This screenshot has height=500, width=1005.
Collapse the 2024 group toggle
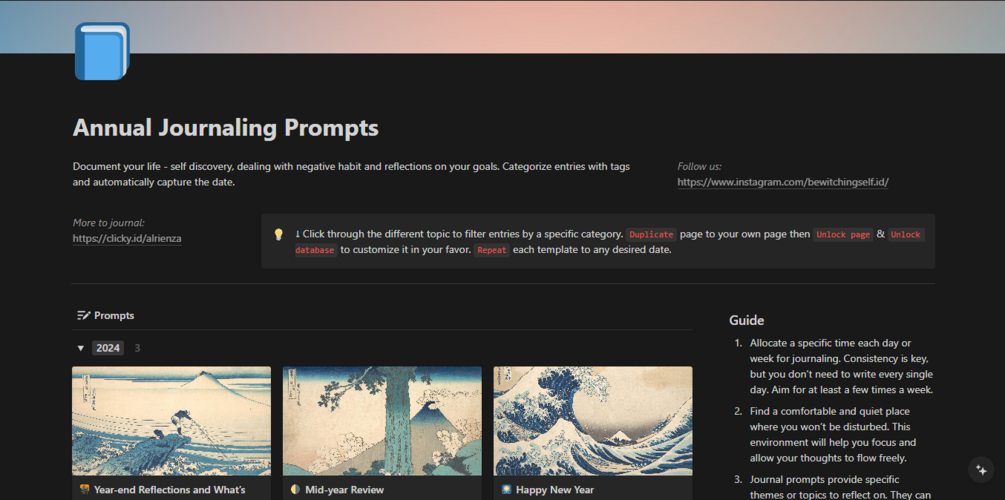[81, 348]
